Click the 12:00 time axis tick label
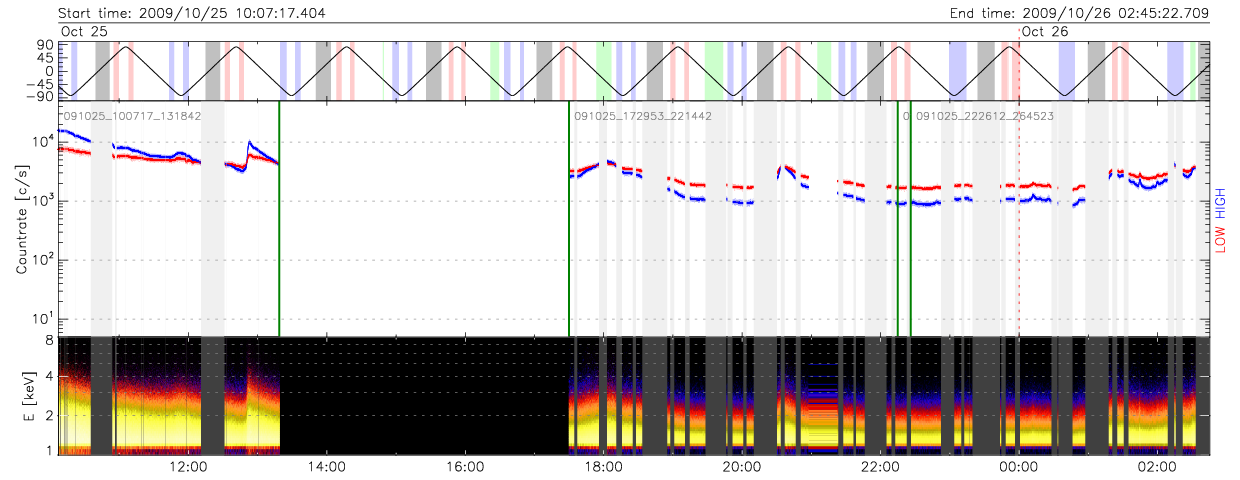The width and height of the screenshot is (1240, 480). (x=189, y=467)
